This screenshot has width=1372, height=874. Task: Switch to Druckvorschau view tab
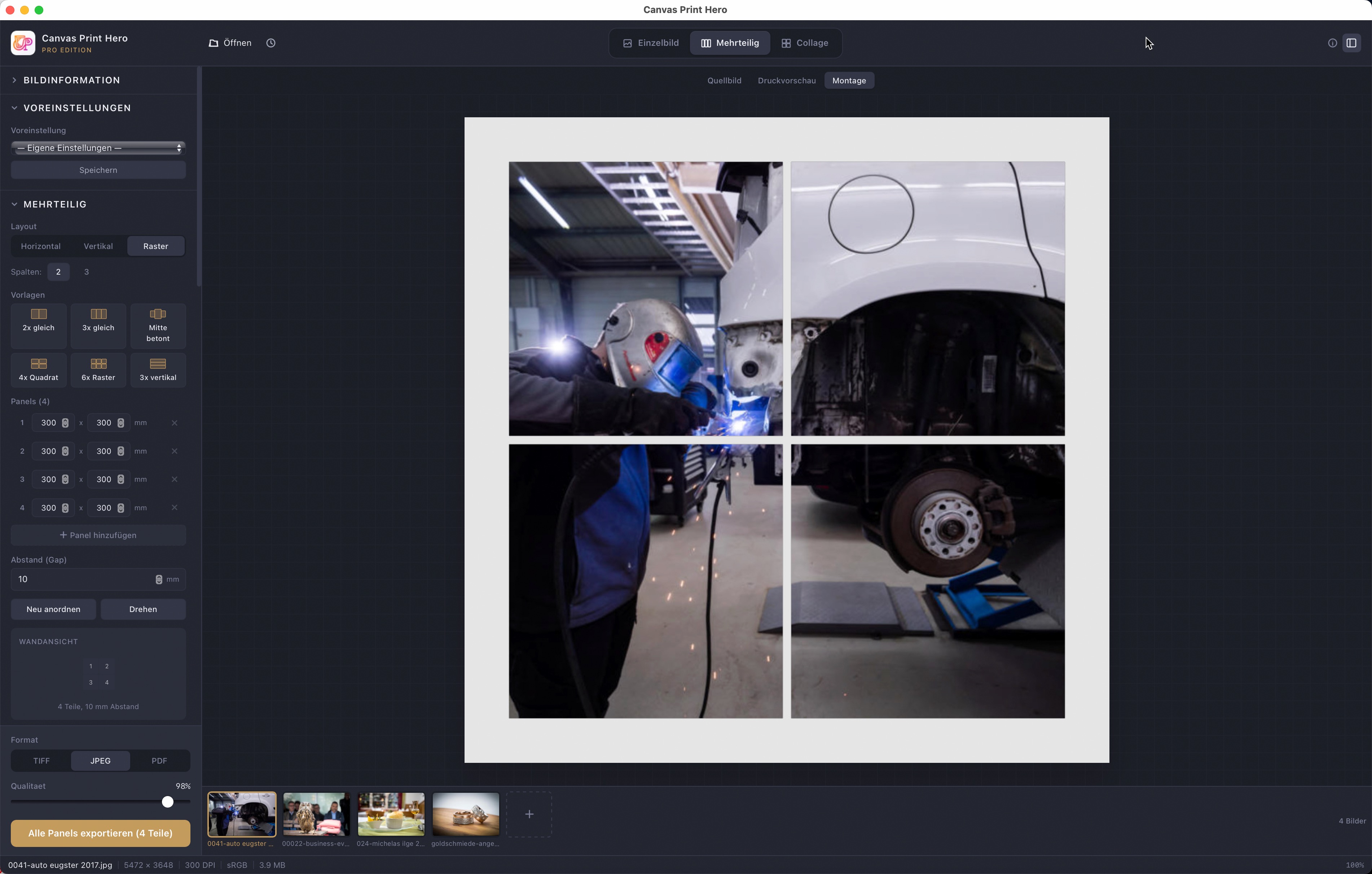pos(786,80)
